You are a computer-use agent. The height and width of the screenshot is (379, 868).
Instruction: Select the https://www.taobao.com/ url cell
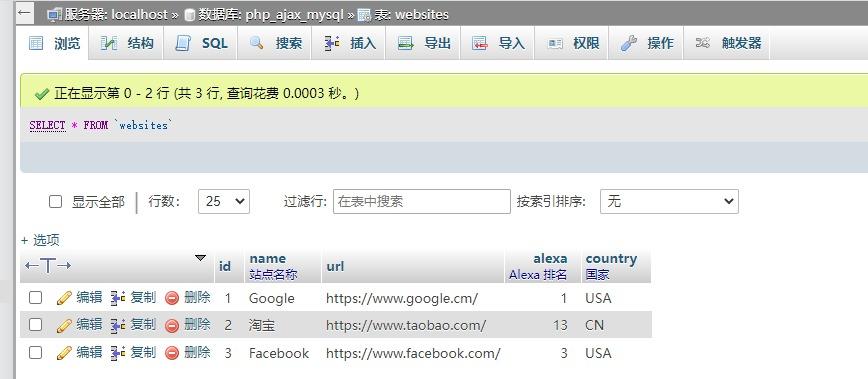coord(406,325)
